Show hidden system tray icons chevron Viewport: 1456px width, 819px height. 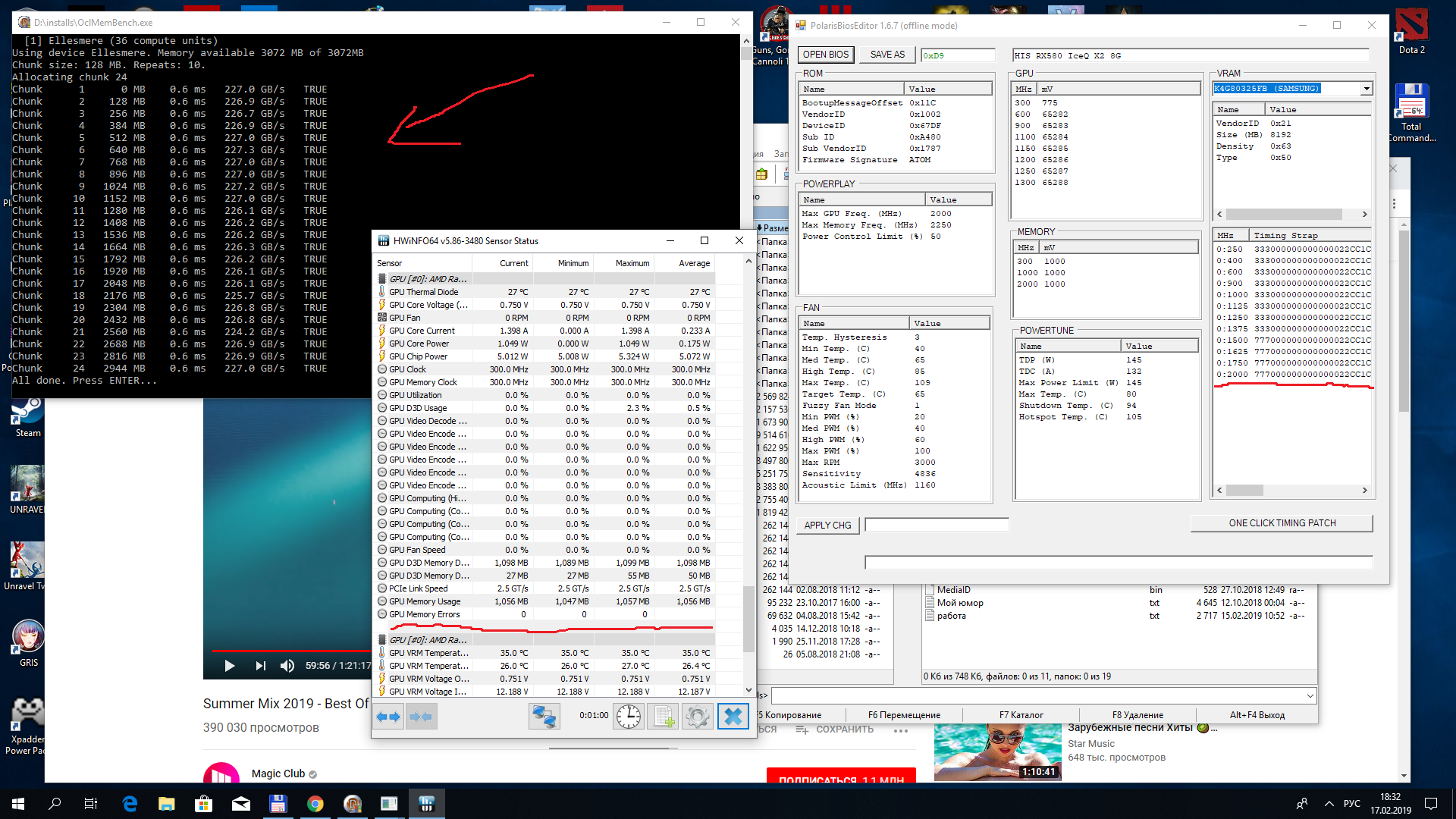pos(1329,804)
